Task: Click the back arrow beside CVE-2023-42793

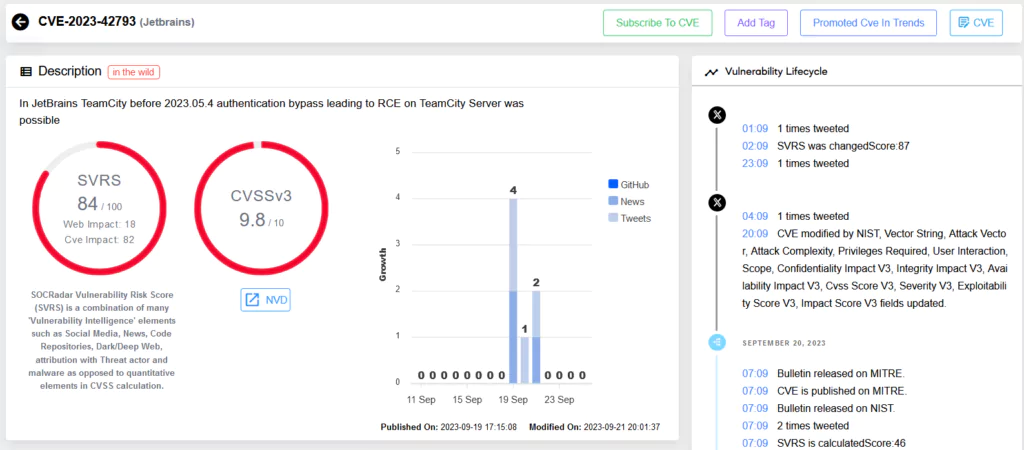Action: pos(20,22)
